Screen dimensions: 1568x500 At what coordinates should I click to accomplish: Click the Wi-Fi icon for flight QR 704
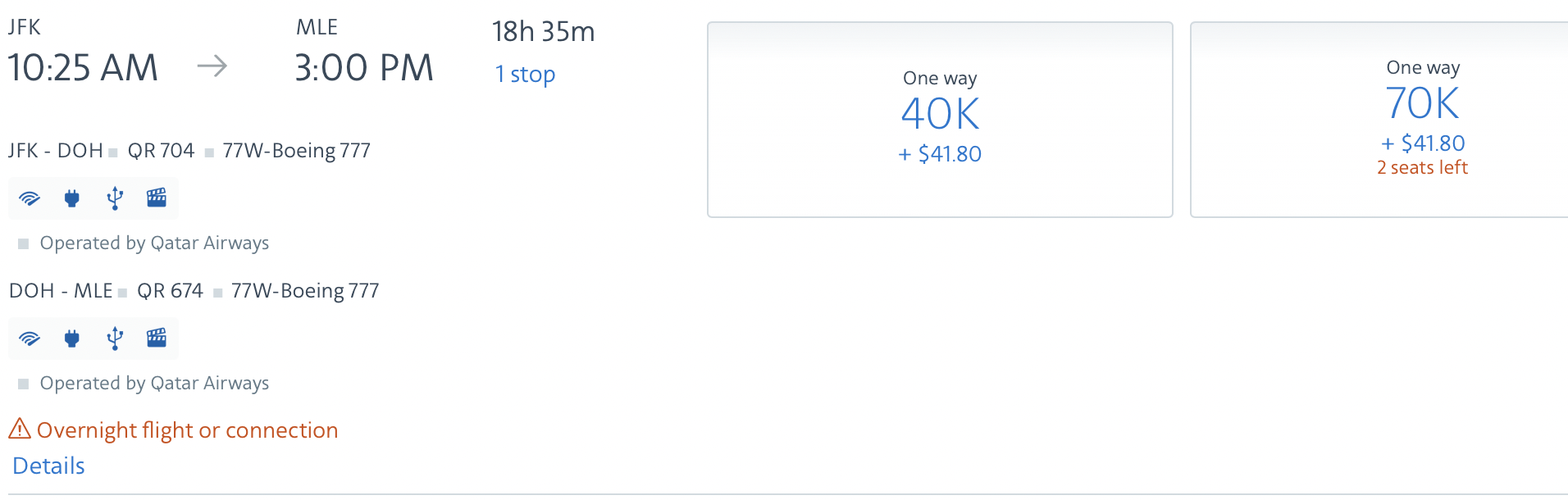click(x=30, y=198)
